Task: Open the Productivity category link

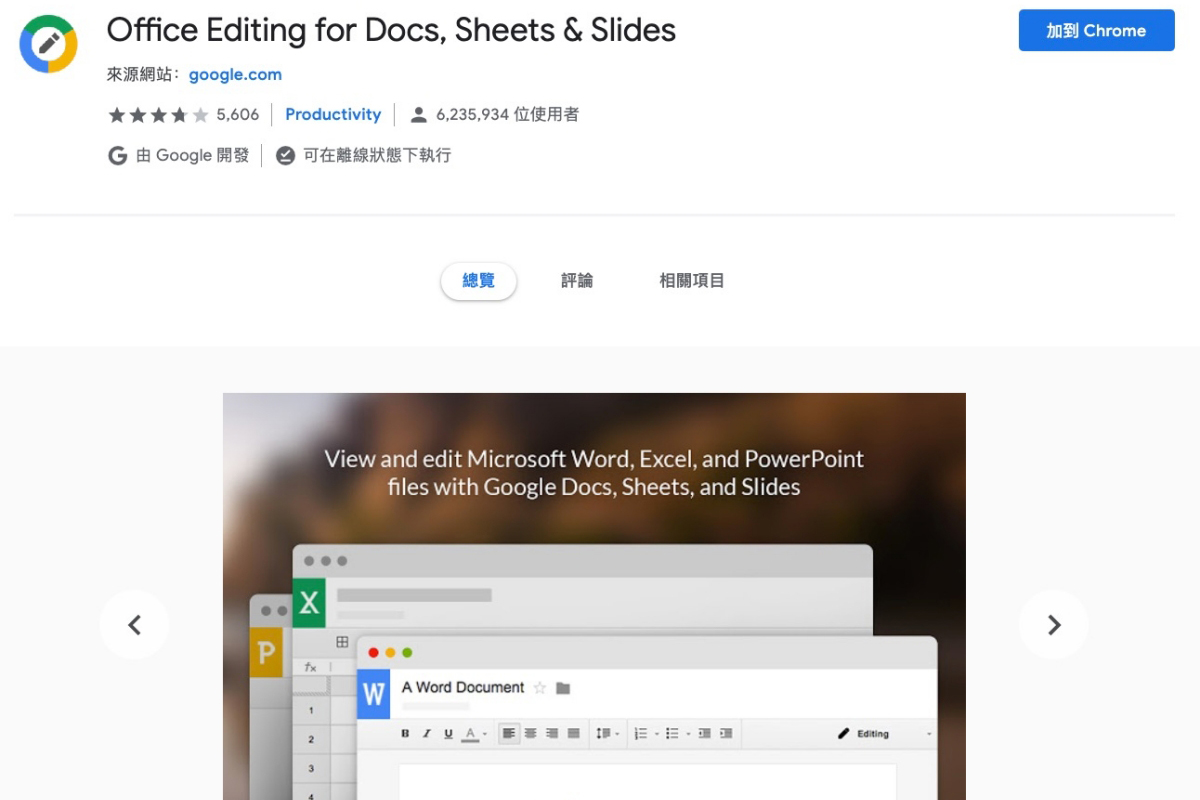Action: pyautogui.click(x=333, y=113)
